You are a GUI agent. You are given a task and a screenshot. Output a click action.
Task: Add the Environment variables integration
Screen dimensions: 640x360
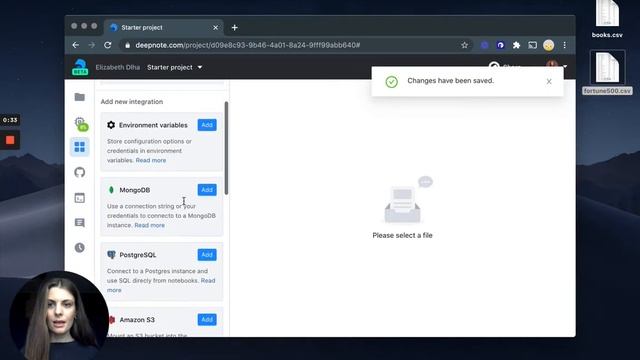pyautogui.click(x=207, y=125)
